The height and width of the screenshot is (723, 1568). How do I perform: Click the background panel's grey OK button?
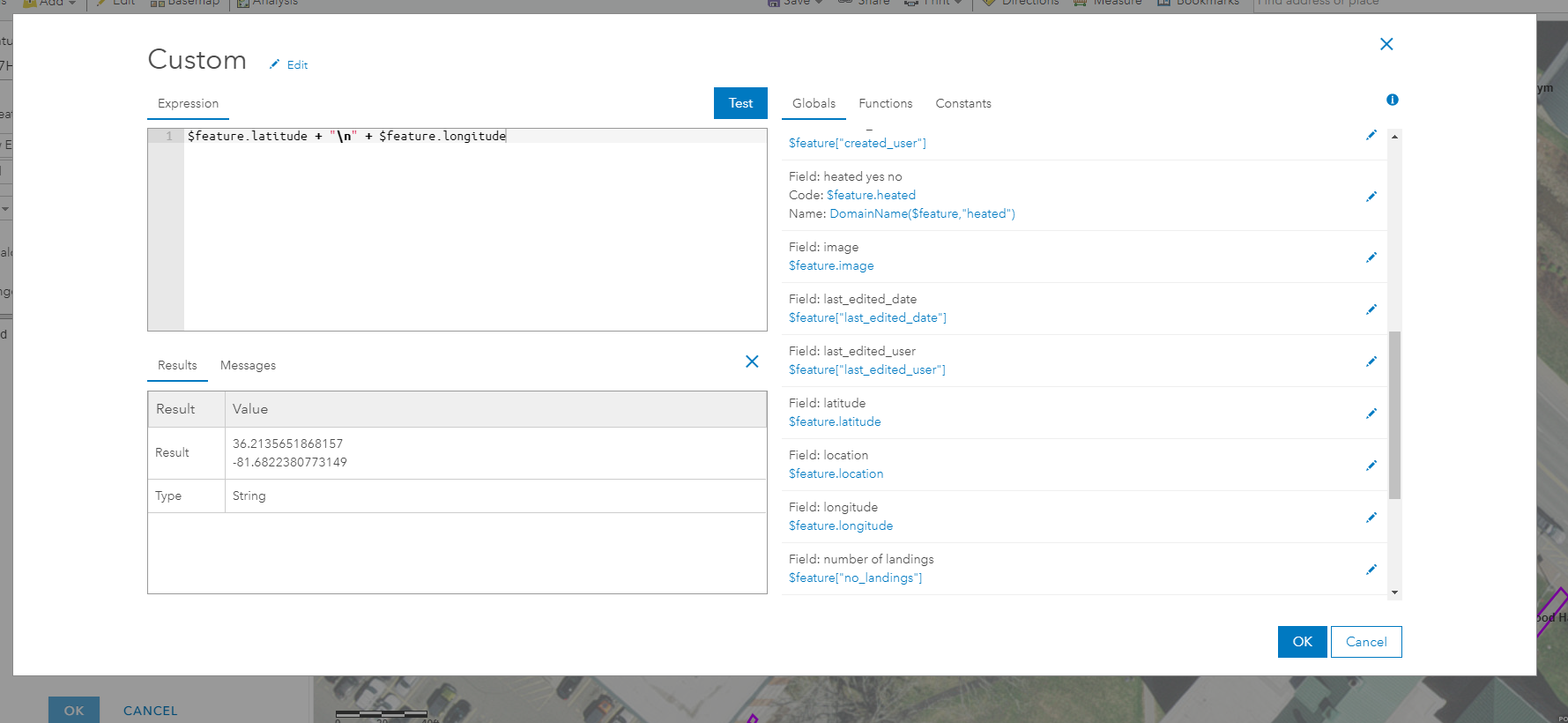tap(74, 710)
